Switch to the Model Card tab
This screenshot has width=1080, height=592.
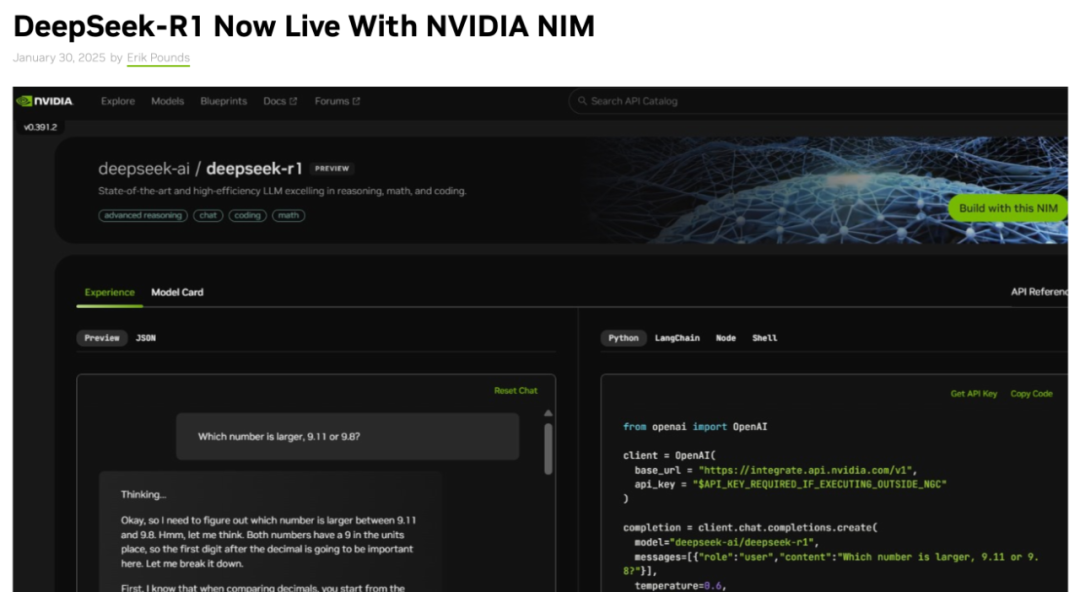click(x=177, y=292)
